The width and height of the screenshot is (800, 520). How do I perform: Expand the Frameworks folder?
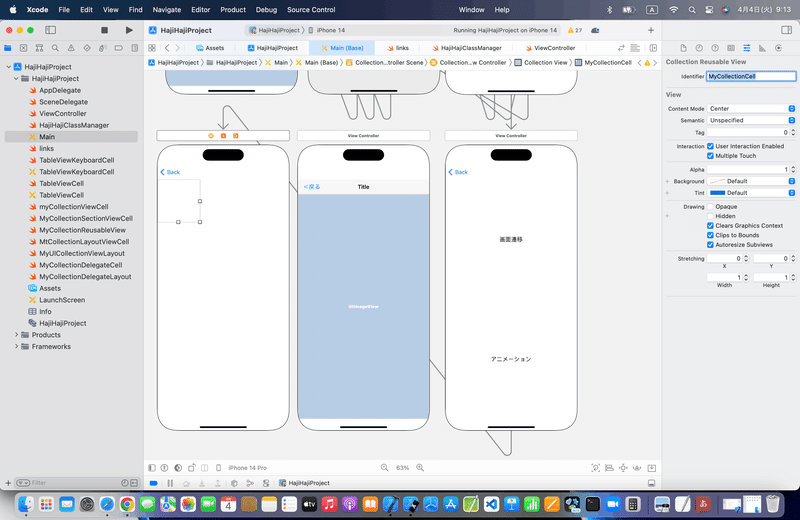[16, 346]
